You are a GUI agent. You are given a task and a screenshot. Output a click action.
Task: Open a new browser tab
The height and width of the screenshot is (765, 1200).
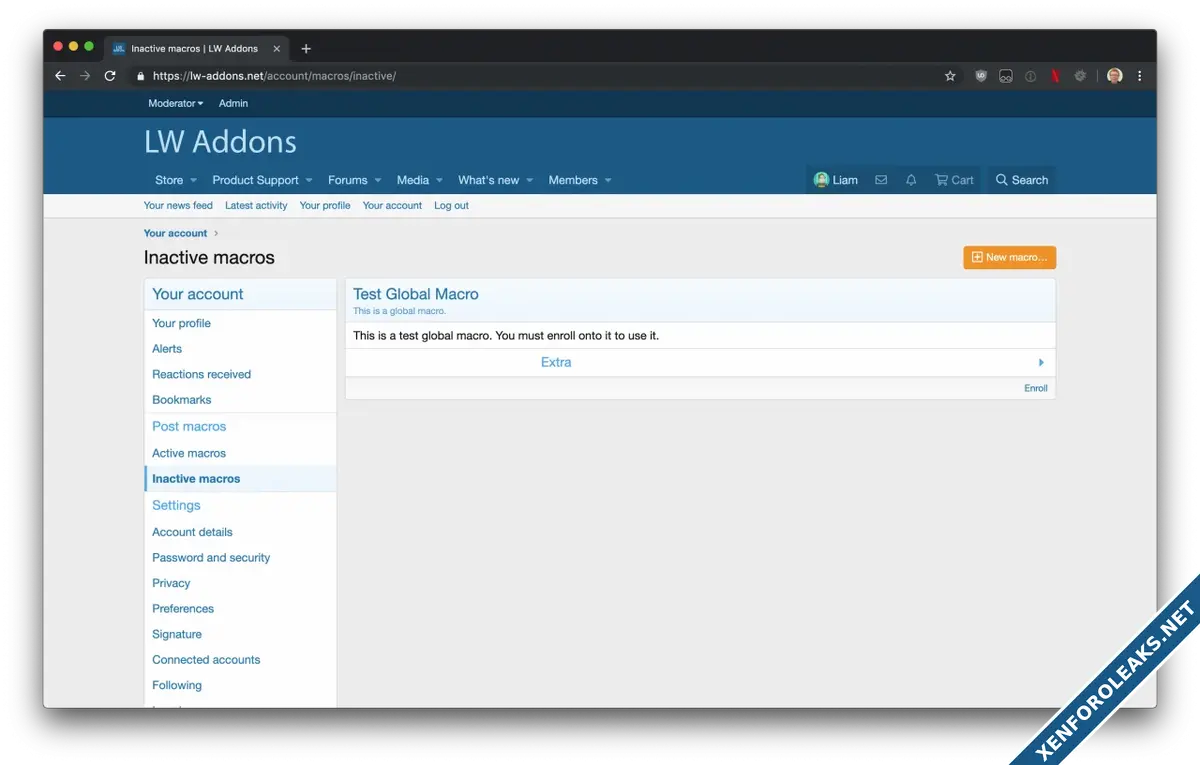point(306,48)
